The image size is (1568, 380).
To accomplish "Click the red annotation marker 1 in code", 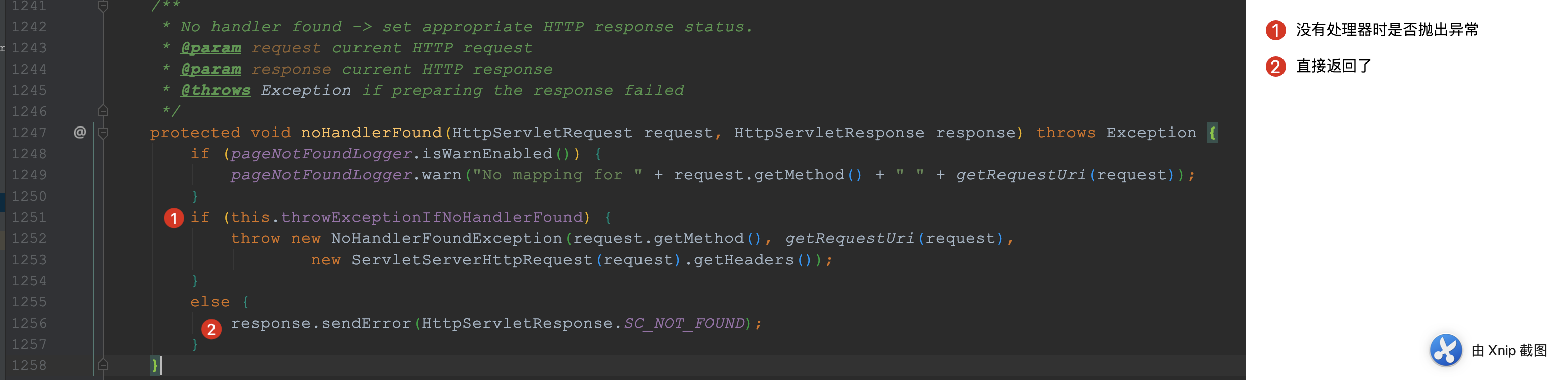I will point(174,217).
